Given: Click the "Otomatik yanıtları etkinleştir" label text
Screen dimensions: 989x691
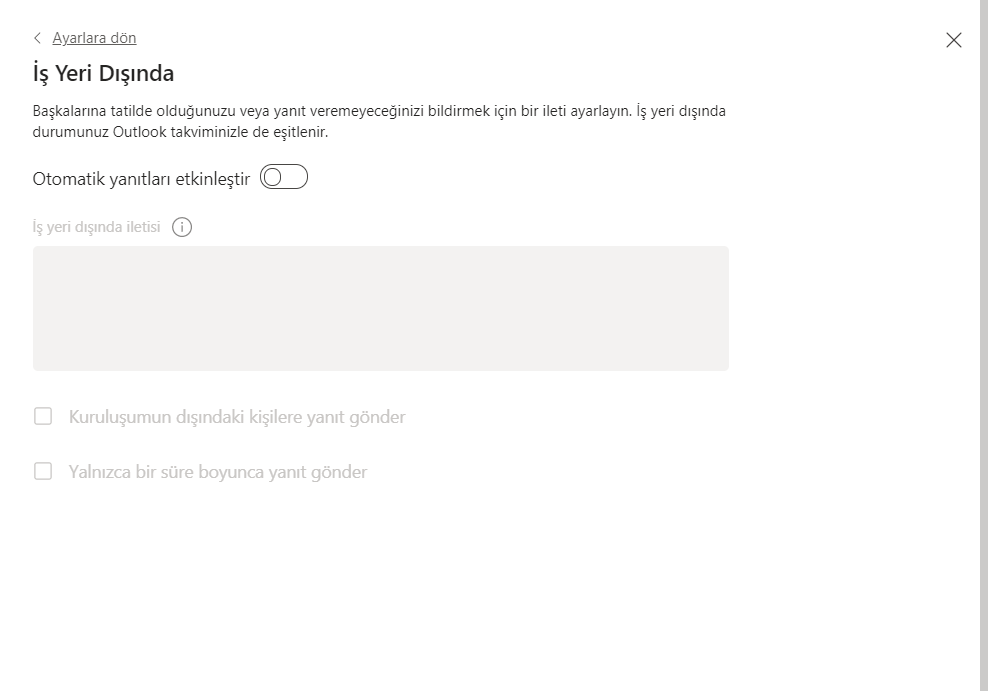Looking at the screenshot, I should (141, 178).
